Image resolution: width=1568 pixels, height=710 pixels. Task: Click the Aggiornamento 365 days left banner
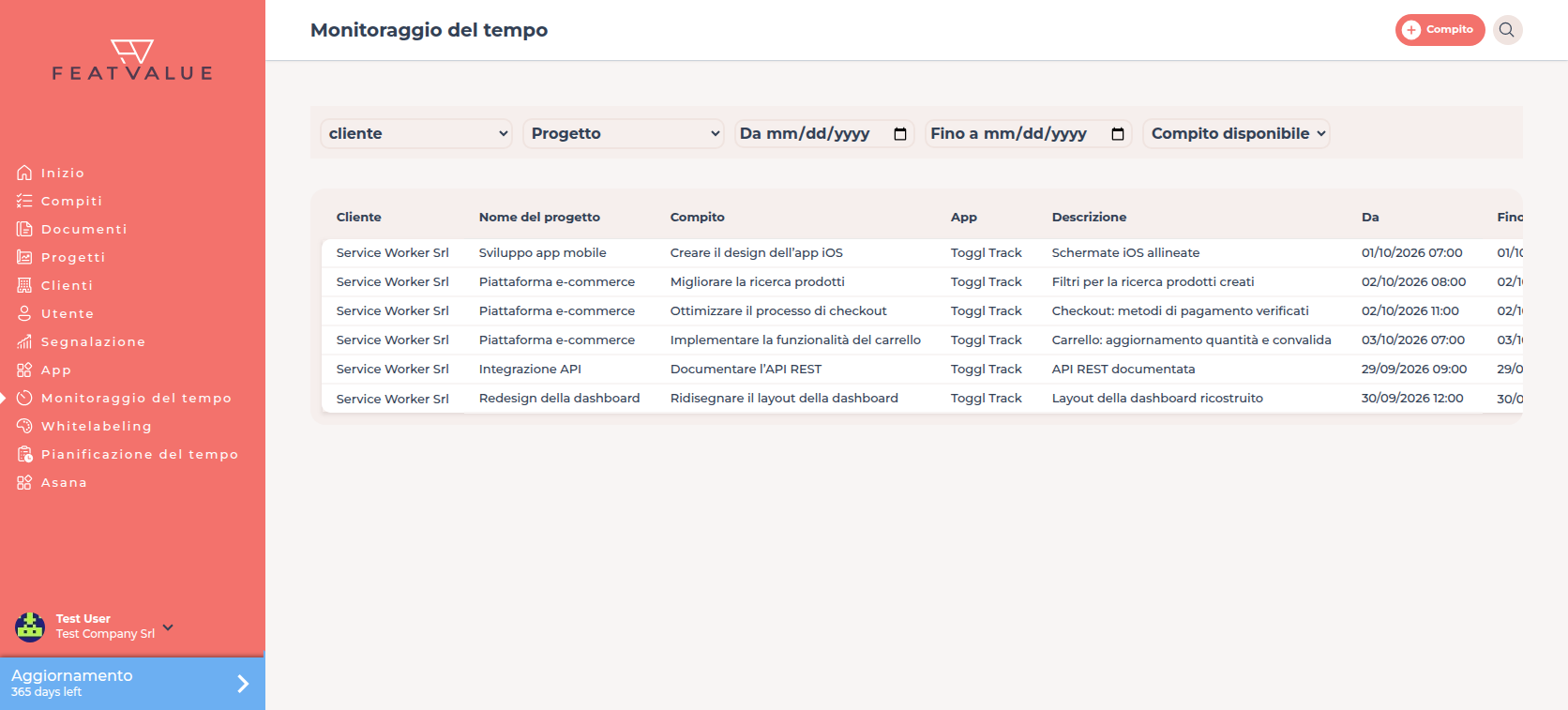pos(132,684)
